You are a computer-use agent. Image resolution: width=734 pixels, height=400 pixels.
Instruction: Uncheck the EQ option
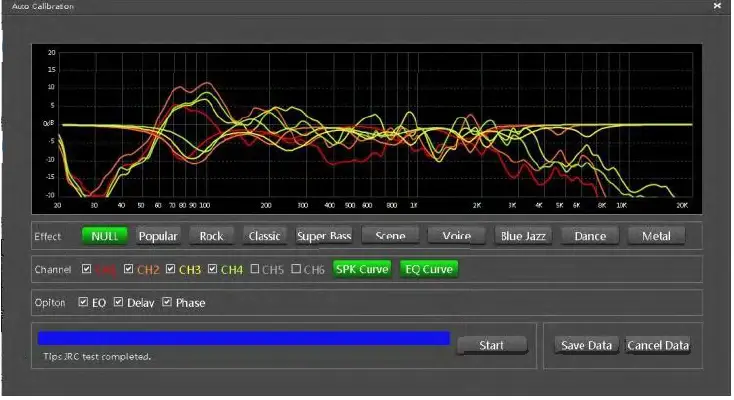[x=83, y=302]
